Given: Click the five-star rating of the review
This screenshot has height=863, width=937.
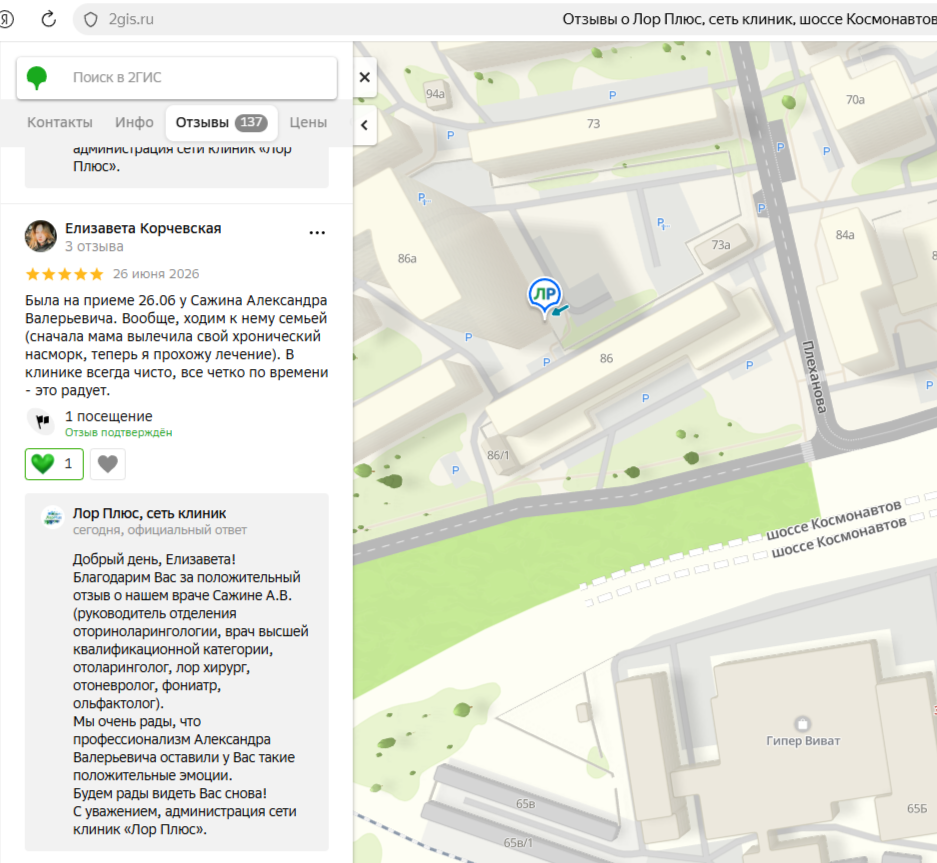Looking at the screenshot, I should pos(65,274).
